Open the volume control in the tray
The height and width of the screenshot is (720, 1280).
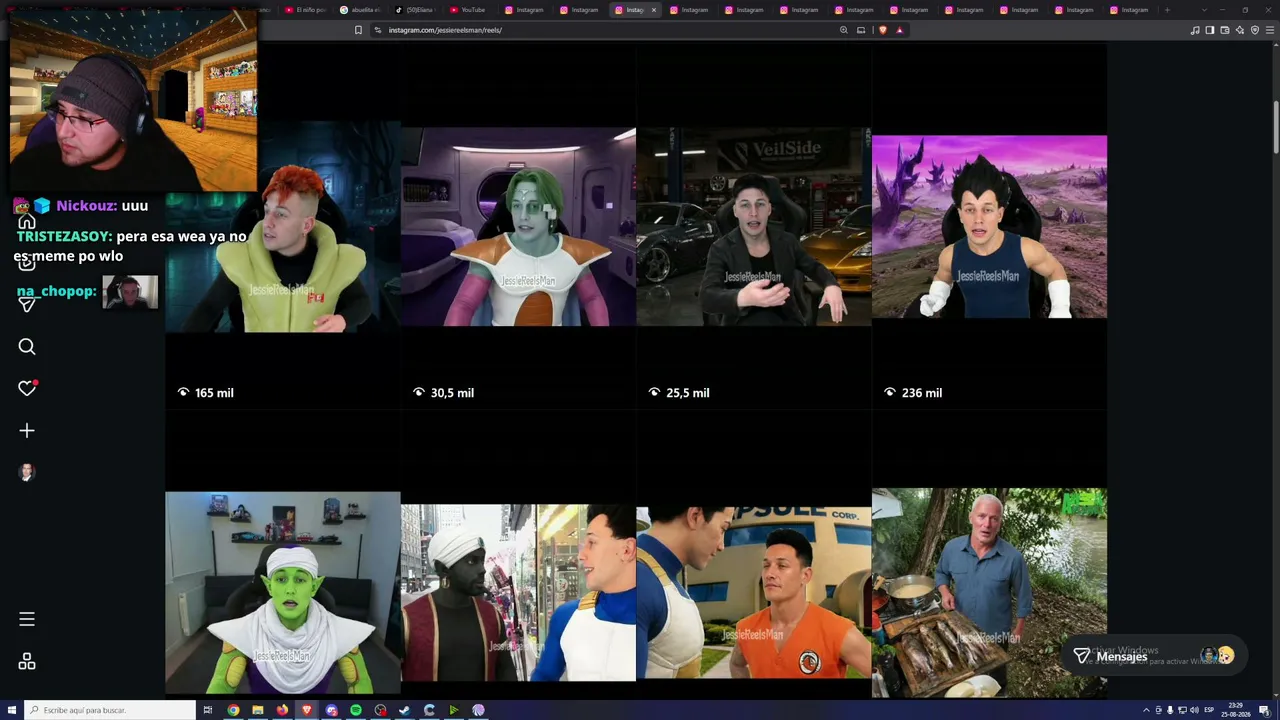pos(1194,710)
